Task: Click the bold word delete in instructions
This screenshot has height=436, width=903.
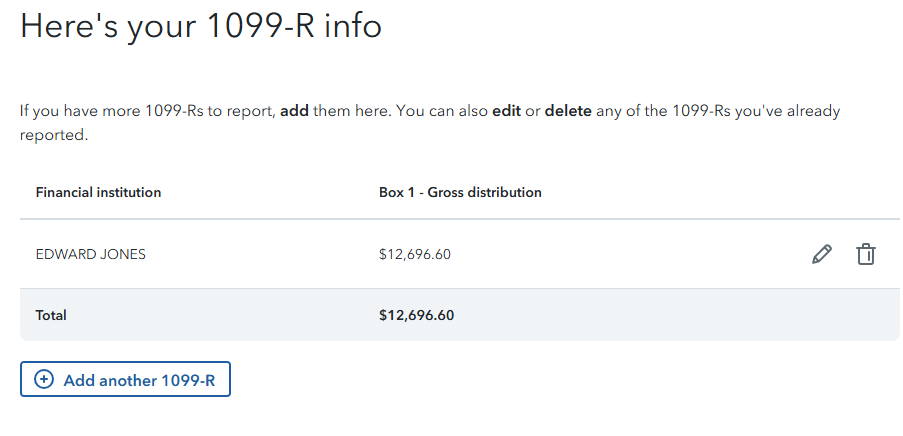Action: pos(568,111)
